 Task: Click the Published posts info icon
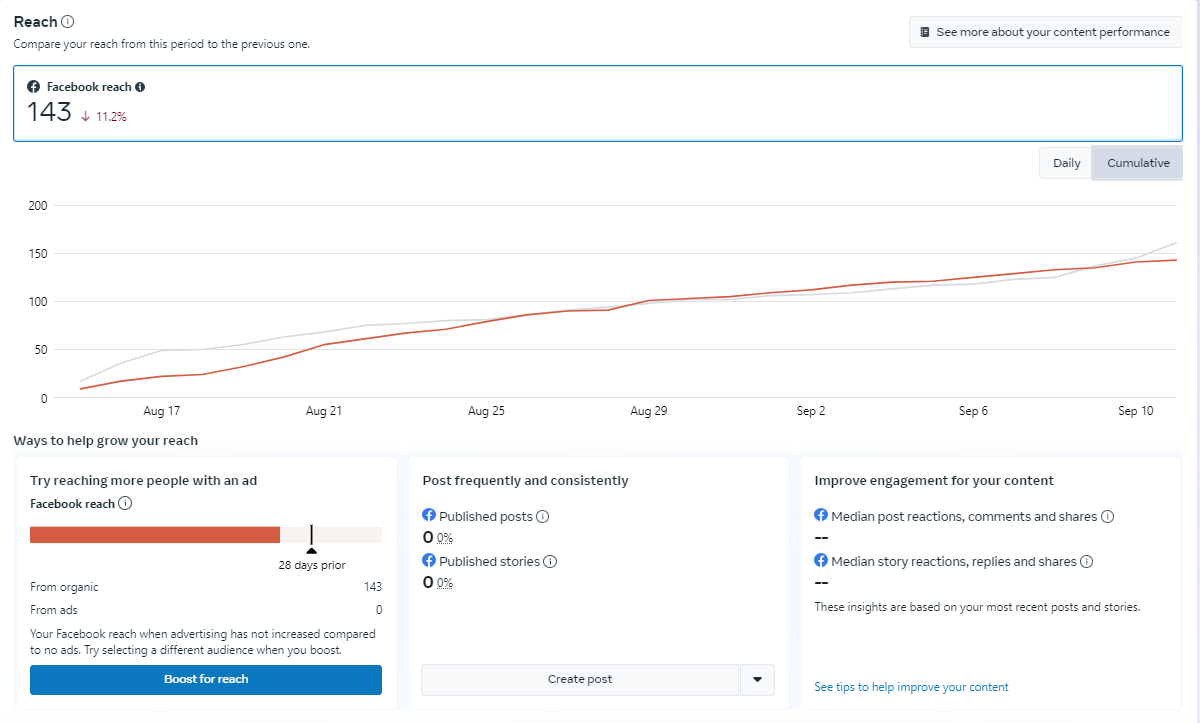point(543,517)
